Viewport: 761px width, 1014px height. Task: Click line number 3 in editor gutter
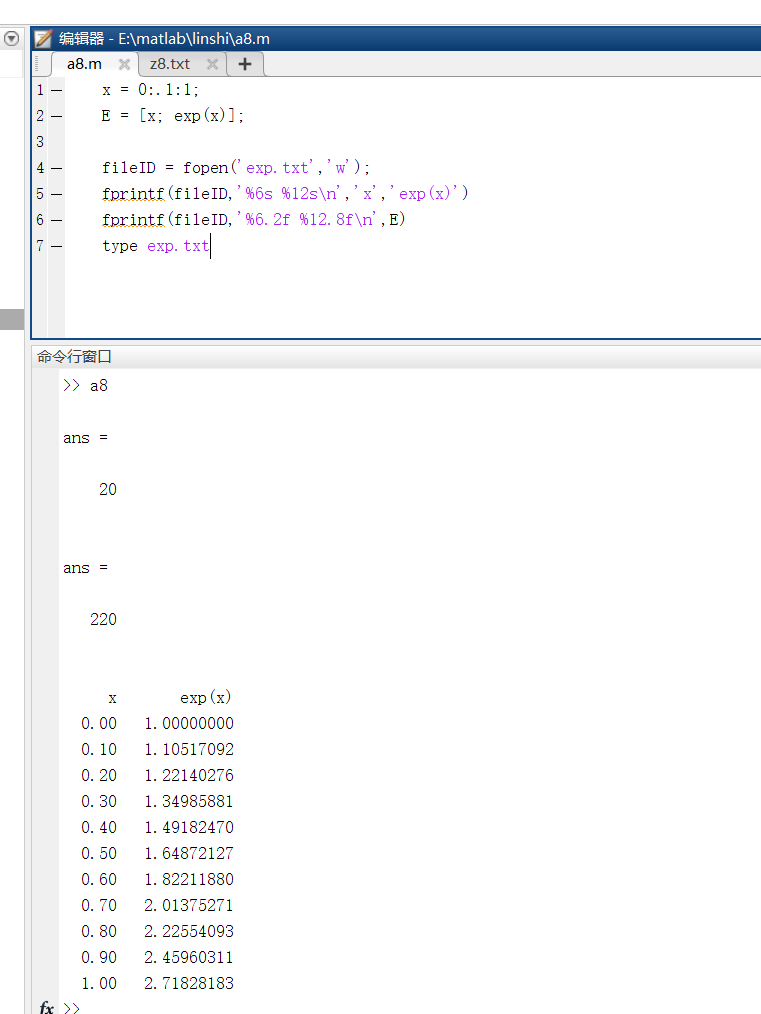pyautogui.click(x=40, y=142)
